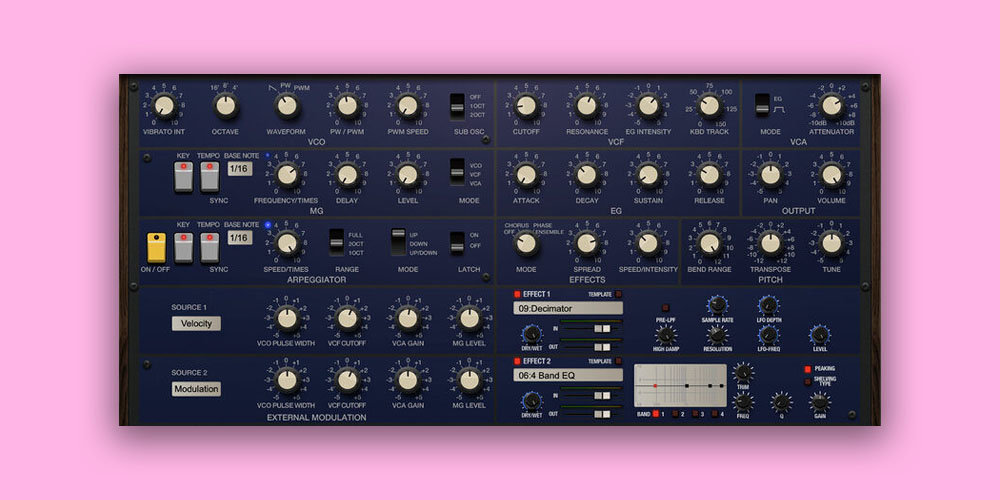1000x500 pixels.
Task: Enable the Pre-LPF button in Effect 1
Action: point(665,308)
